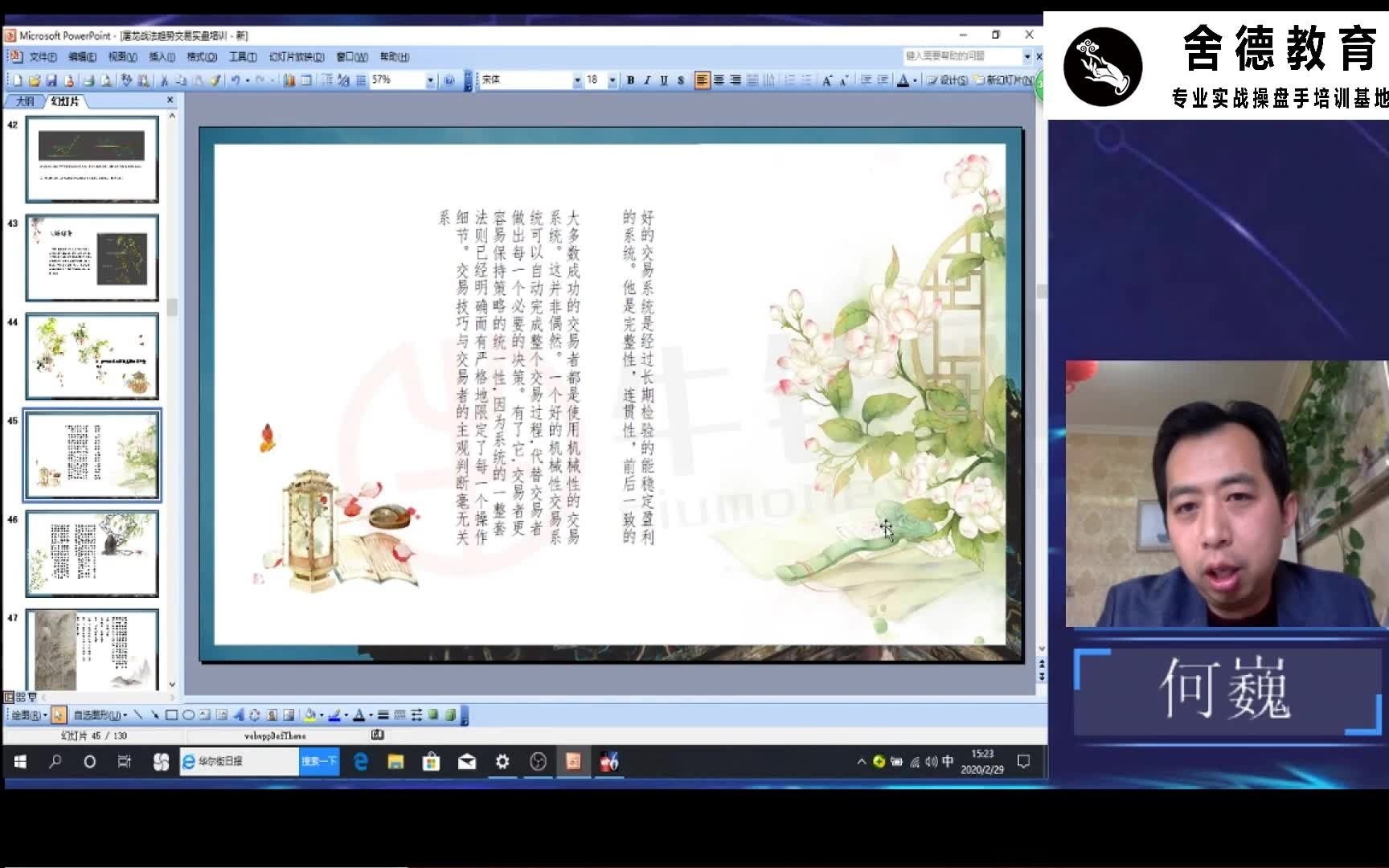Toggle Align Left
The height and width of the screenshot is (868, 1389).
click(702, 80)
